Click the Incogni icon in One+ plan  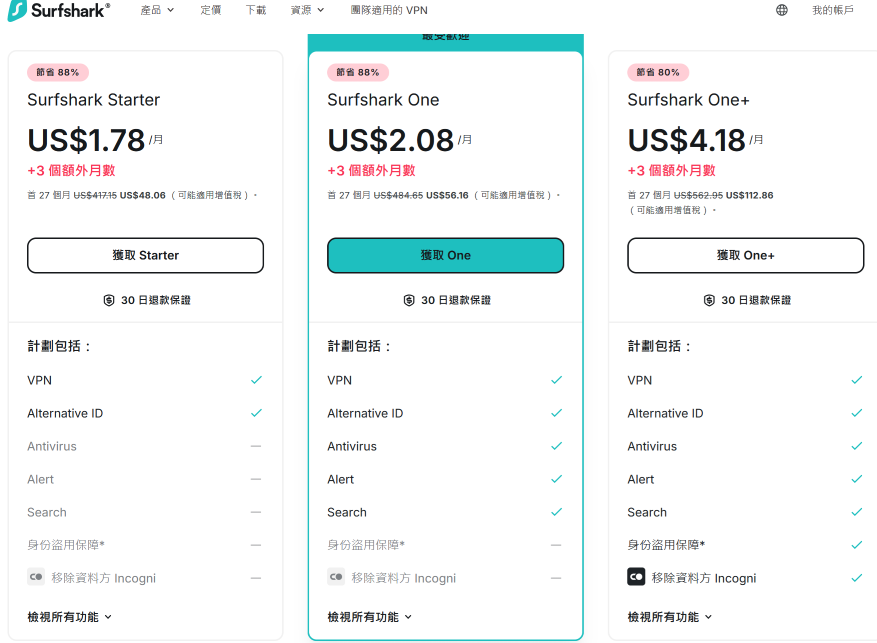[x=636, y=576]
